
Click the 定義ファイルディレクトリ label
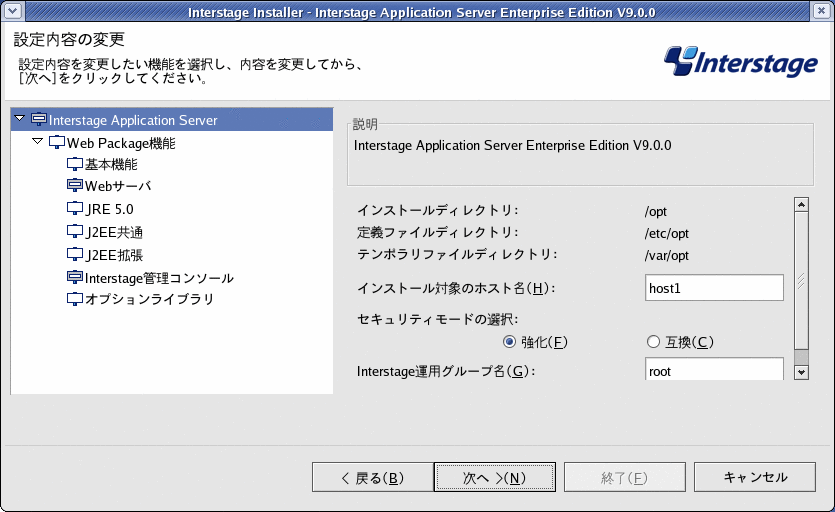[x=437, y=233]
